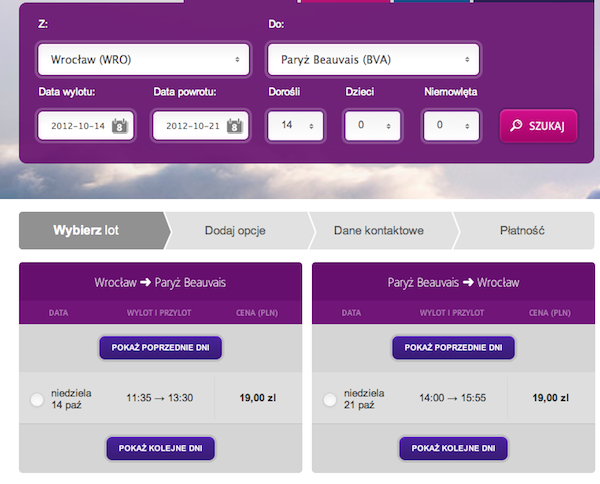This screenshot has height=484, width=600.
Task: Click the 19,00 zł price for 14 paź
Action: (x=258, y=398)
